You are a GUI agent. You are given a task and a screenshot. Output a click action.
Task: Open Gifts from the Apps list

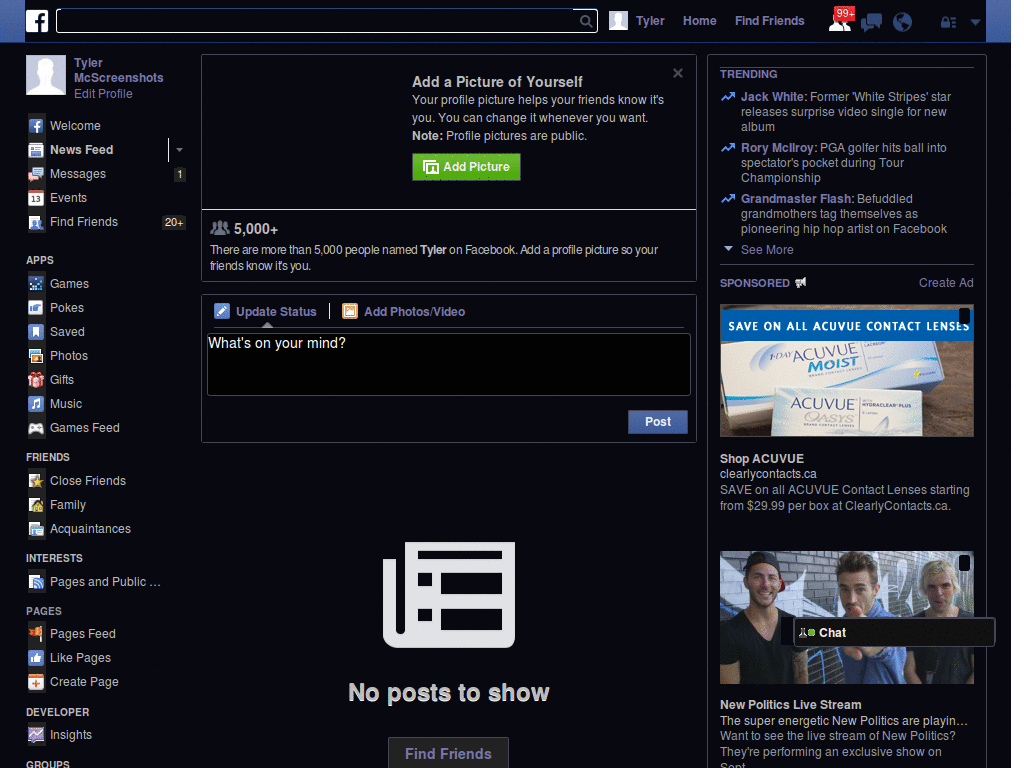pos(63,379)
